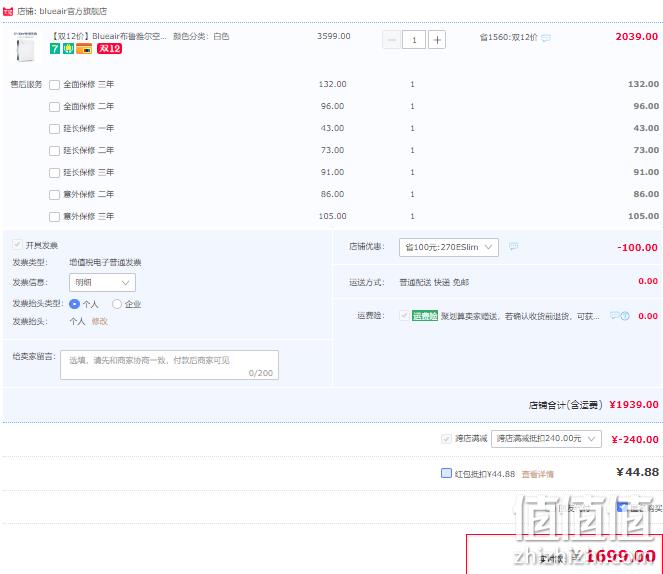The width and height of the screenshot is (663, 574).
Task: Click the seller message text box
Action: [x=170, y=365]
